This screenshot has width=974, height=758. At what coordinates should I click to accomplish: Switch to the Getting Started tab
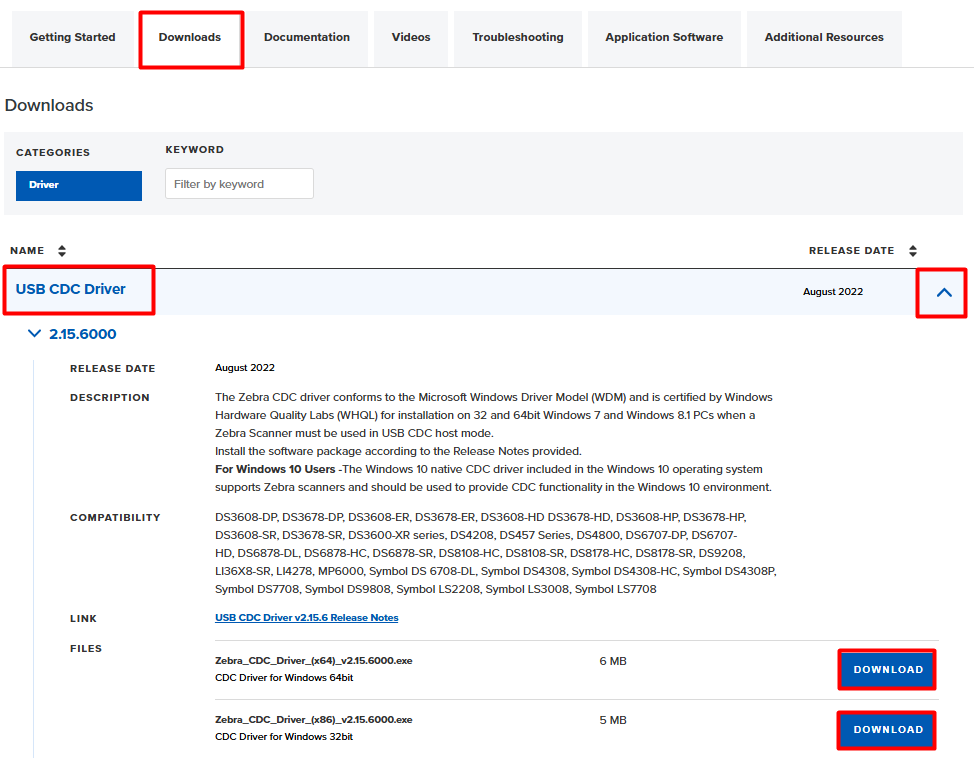(72, 38)
